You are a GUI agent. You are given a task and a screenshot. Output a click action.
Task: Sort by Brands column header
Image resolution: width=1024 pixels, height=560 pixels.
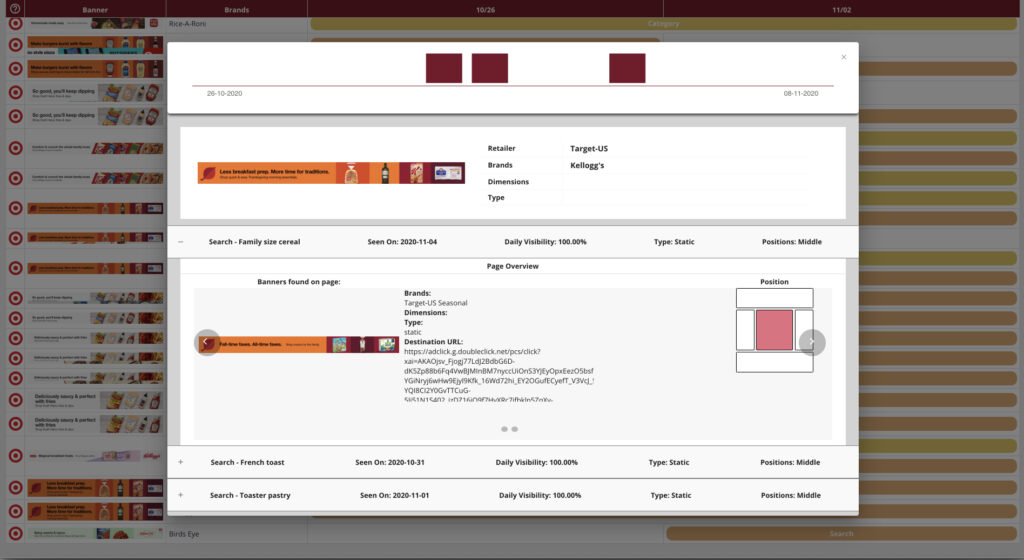(236, 10)
